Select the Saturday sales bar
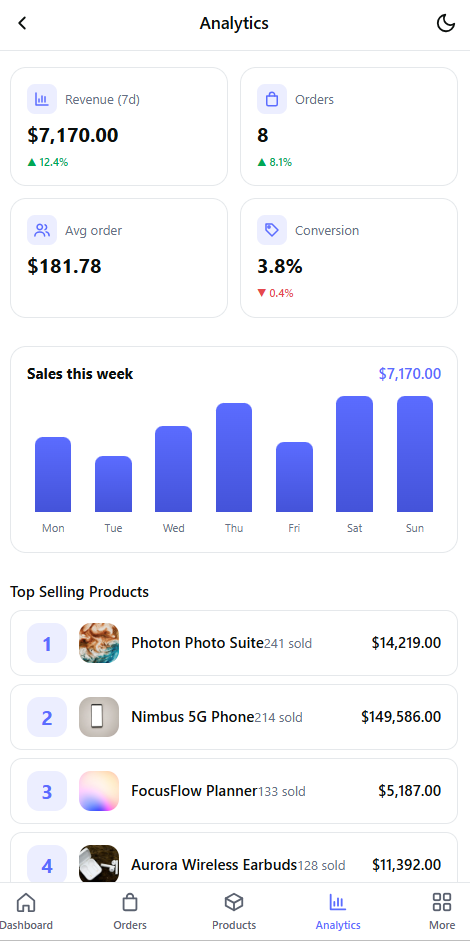470x941 pixels. tap(354, 454)
